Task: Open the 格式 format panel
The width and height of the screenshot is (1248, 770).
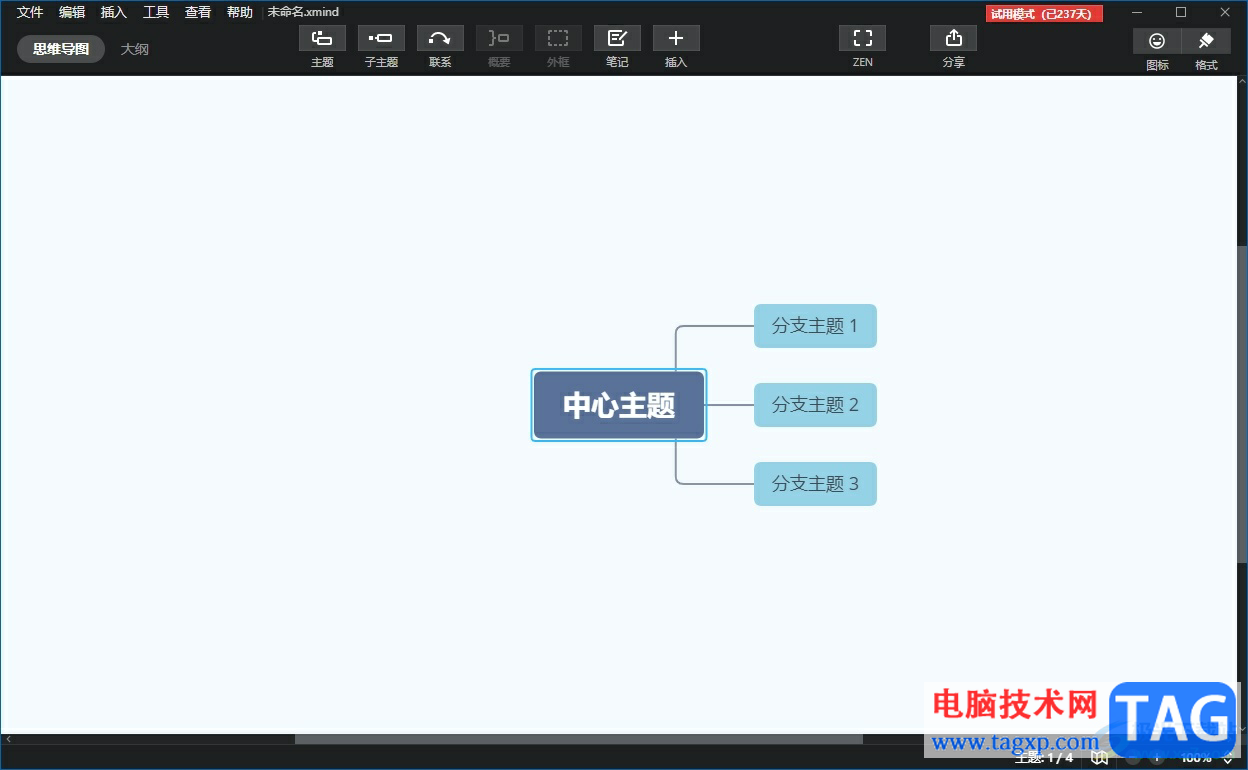Action: 1206,41
